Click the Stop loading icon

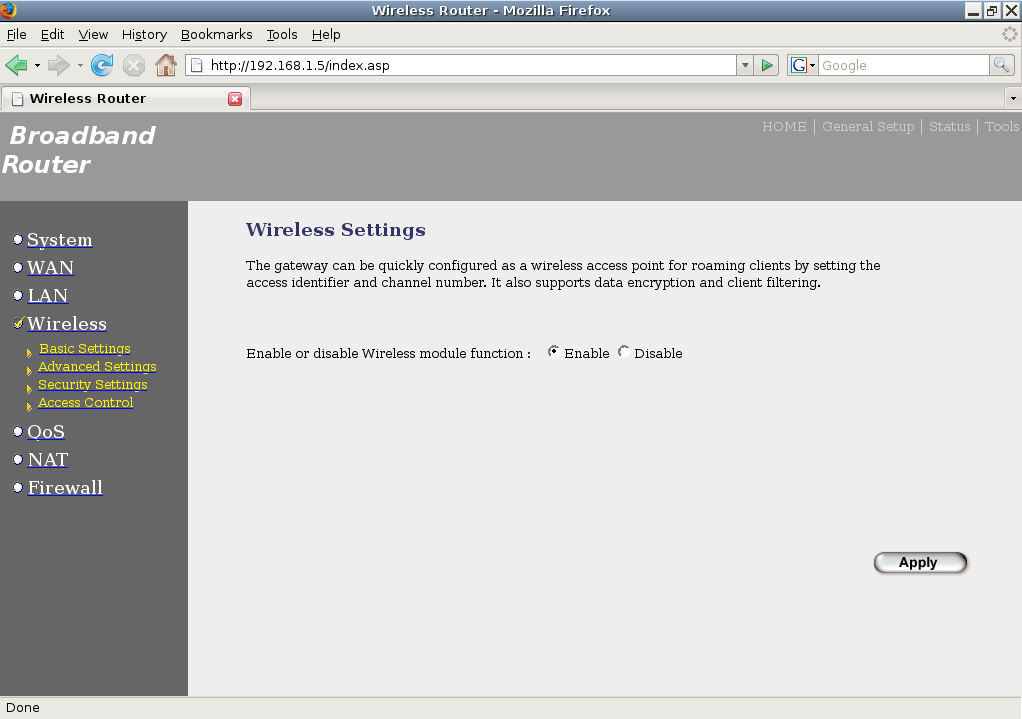point(134,65)
